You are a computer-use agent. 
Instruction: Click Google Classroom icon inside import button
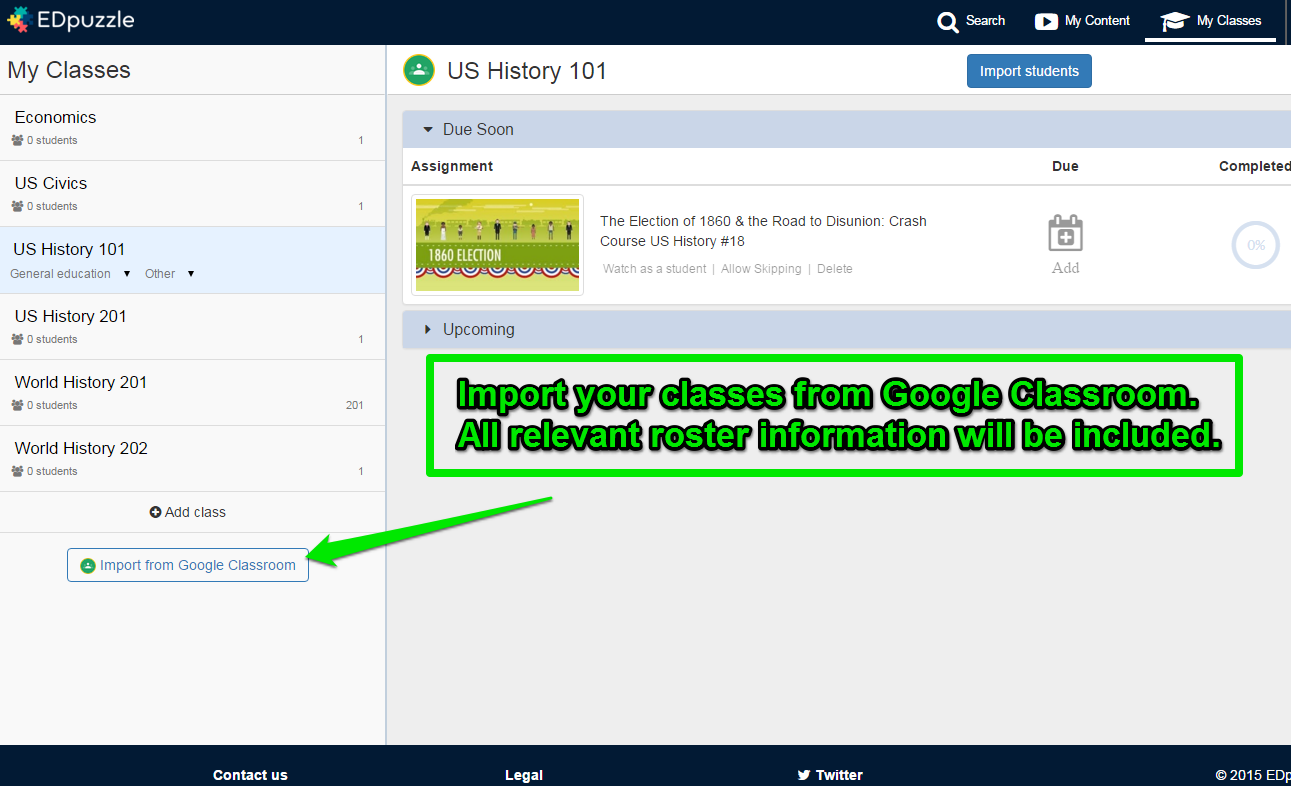[x=88, y=565]
